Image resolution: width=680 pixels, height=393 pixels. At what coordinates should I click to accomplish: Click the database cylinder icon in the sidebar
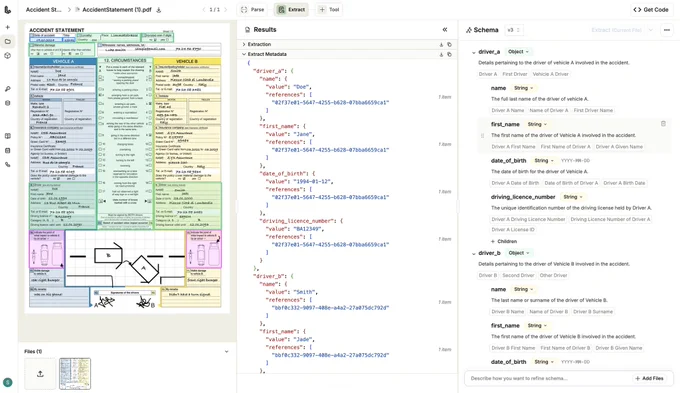[7, 103]
